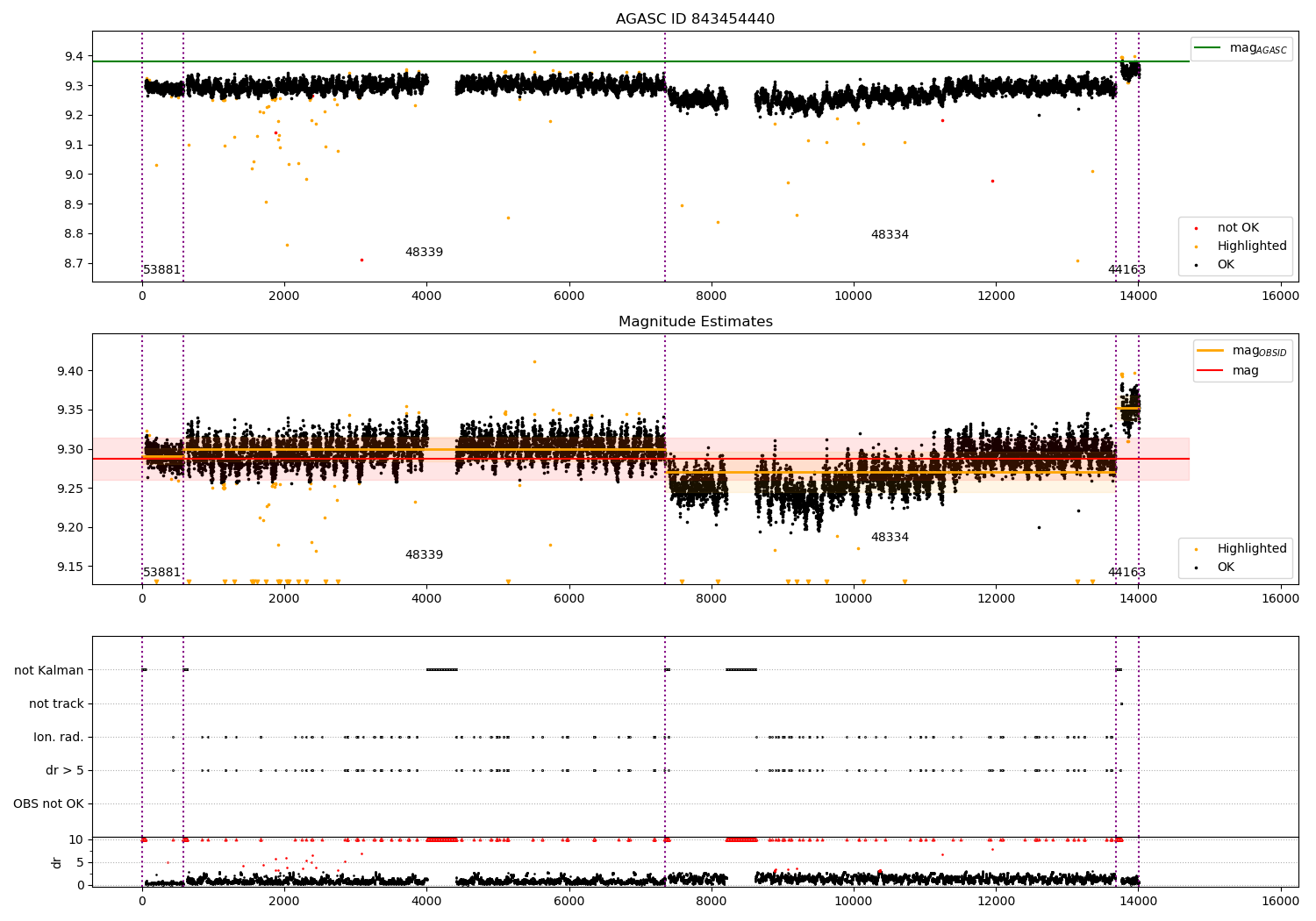Click OBSID label 48334 in Magnitude Estimates plot
This screenshot has height=921, width=1316.
click(890, 538)
